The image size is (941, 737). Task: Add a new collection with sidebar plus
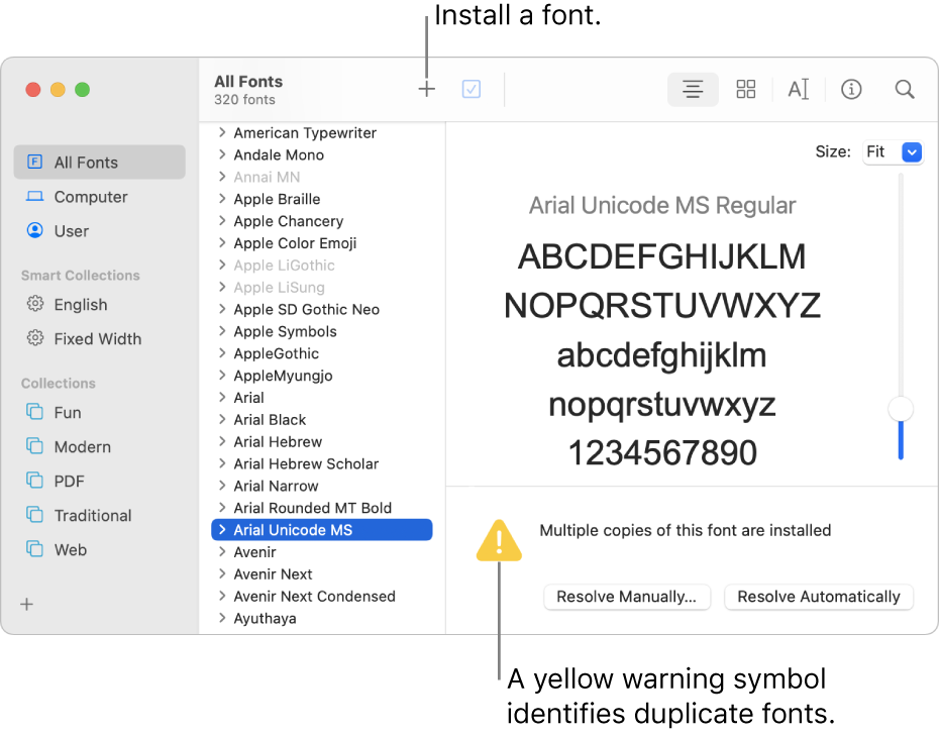(27, 604)
